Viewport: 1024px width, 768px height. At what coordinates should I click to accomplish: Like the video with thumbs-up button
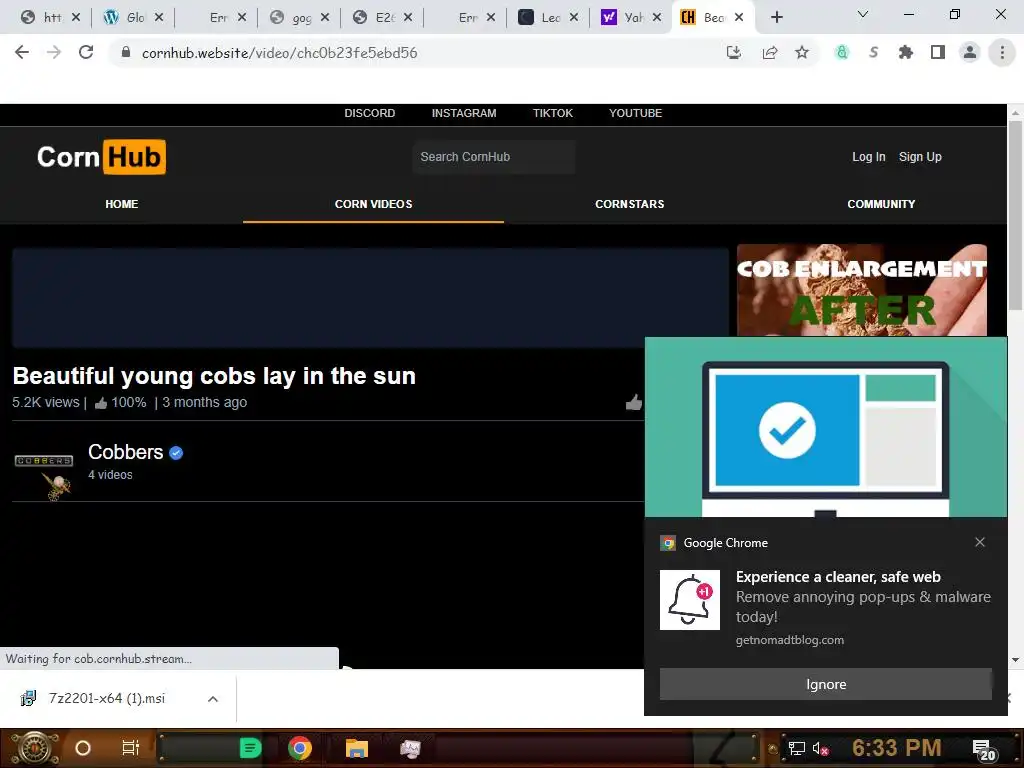633,402
